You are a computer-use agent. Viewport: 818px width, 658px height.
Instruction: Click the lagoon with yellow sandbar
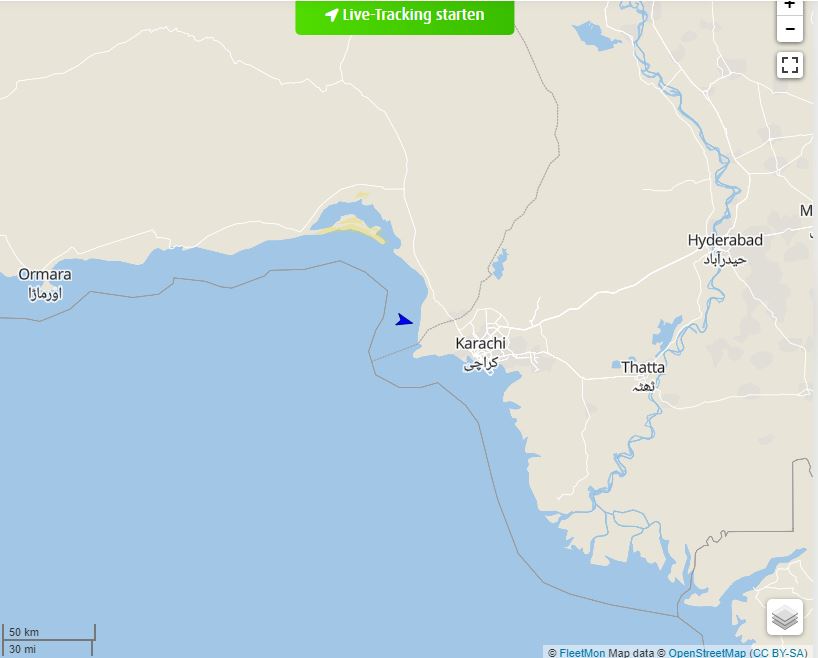[x=356, y=224]
